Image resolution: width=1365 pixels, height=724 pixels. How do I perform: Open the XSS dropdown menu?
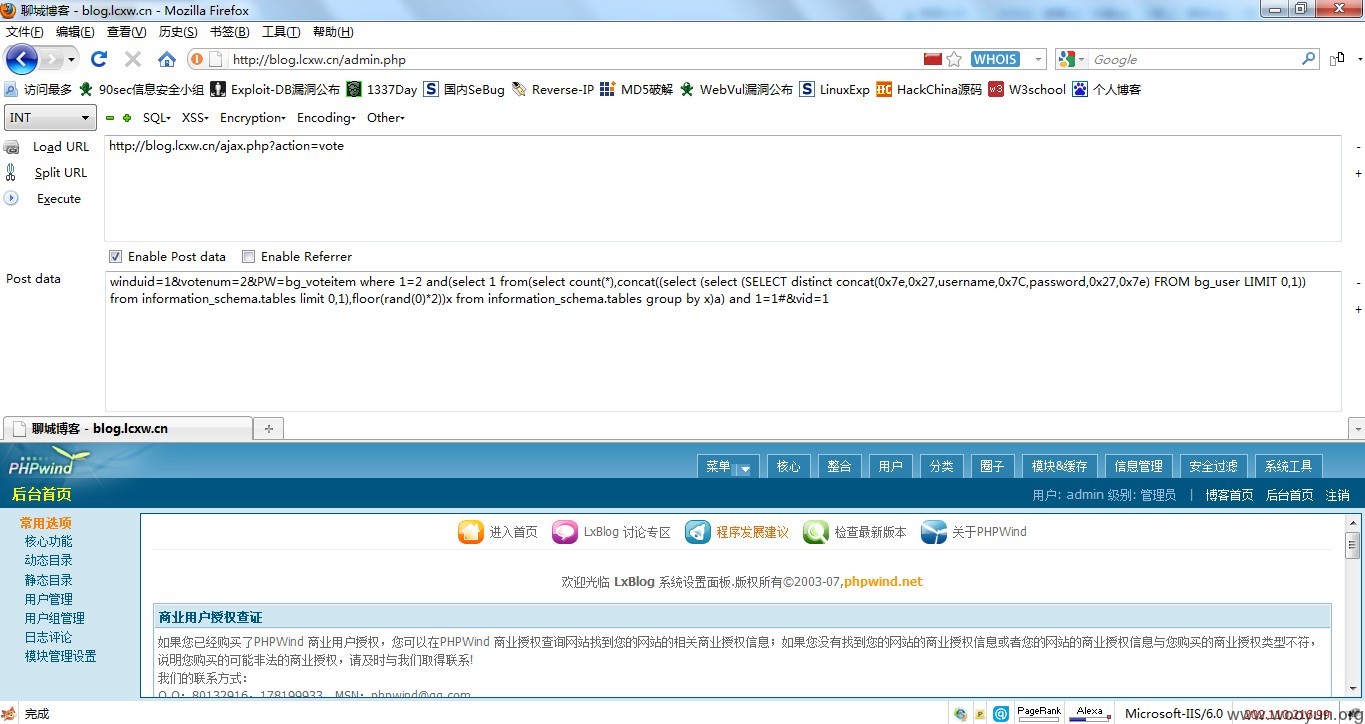click(195, 118)
